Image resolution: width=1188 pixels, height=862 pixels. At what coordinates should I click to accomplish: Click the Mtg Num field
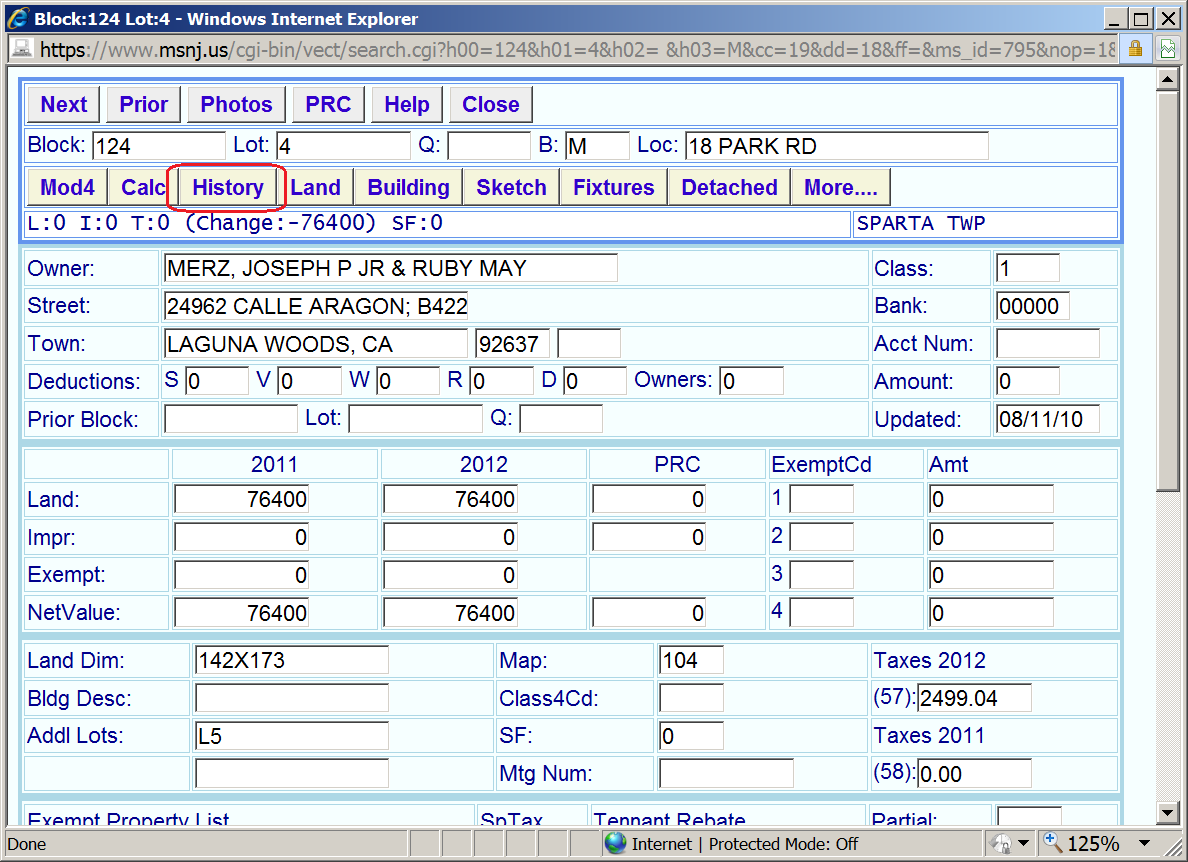[x=726, y=773]
